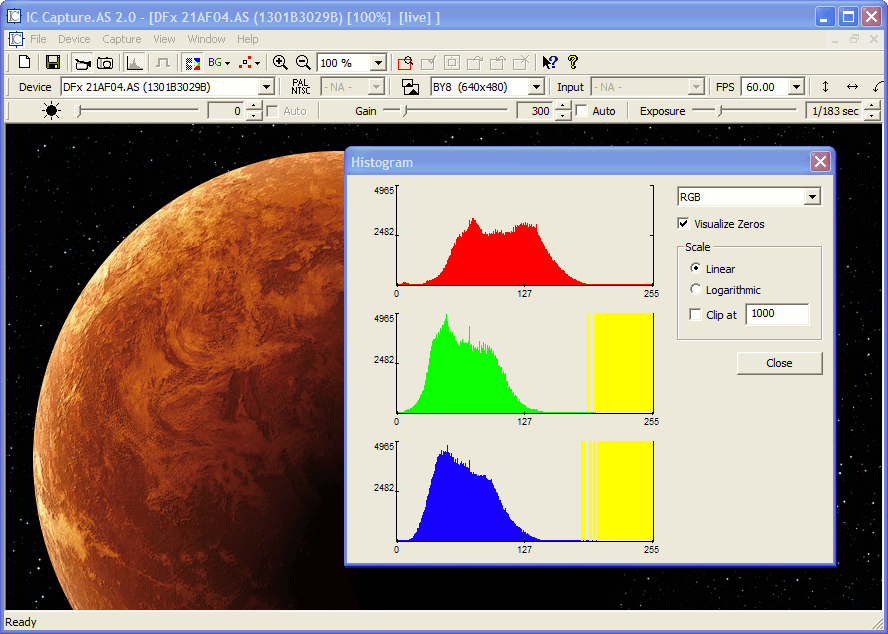Click the yellow question mark help icon
The image size is (888, 634).
[573, 62]
